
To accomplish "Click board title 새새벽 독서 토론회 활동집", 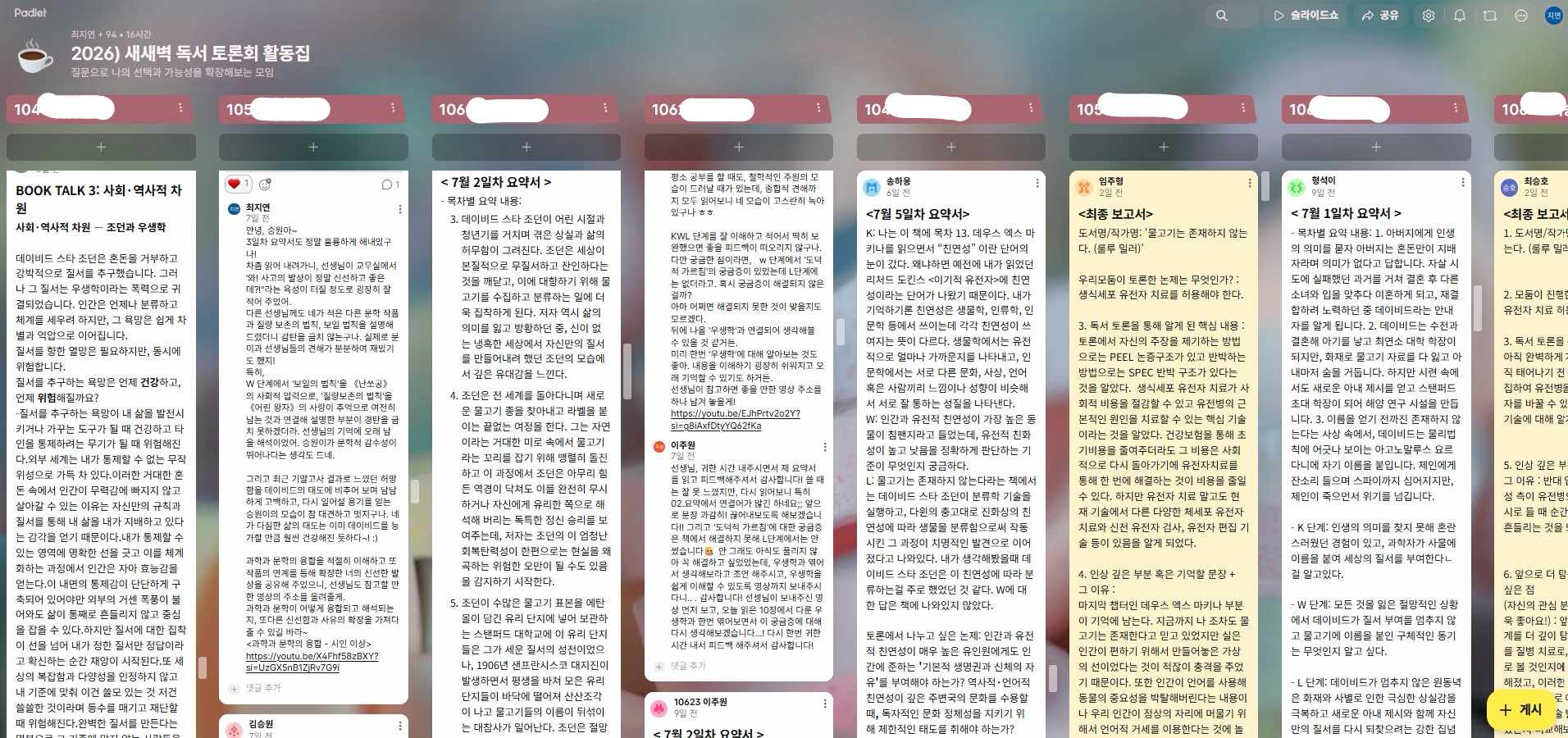I will 190,53.
